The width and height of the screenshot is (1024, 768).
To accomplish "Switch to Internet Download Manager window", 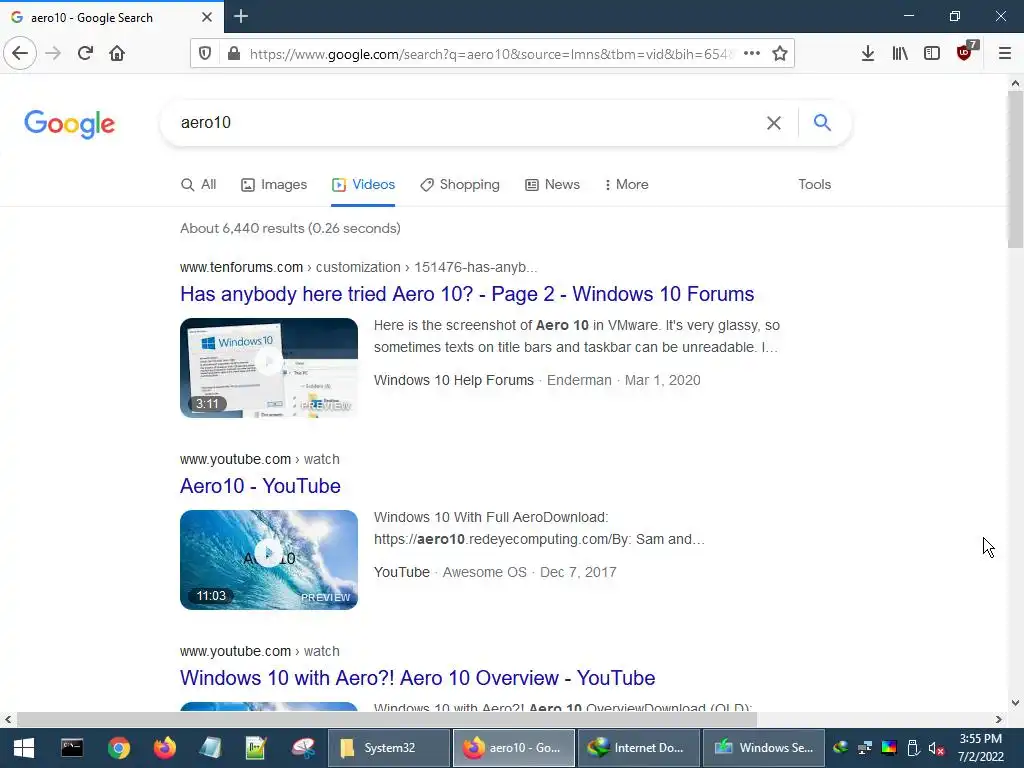I will click(639, 748).
